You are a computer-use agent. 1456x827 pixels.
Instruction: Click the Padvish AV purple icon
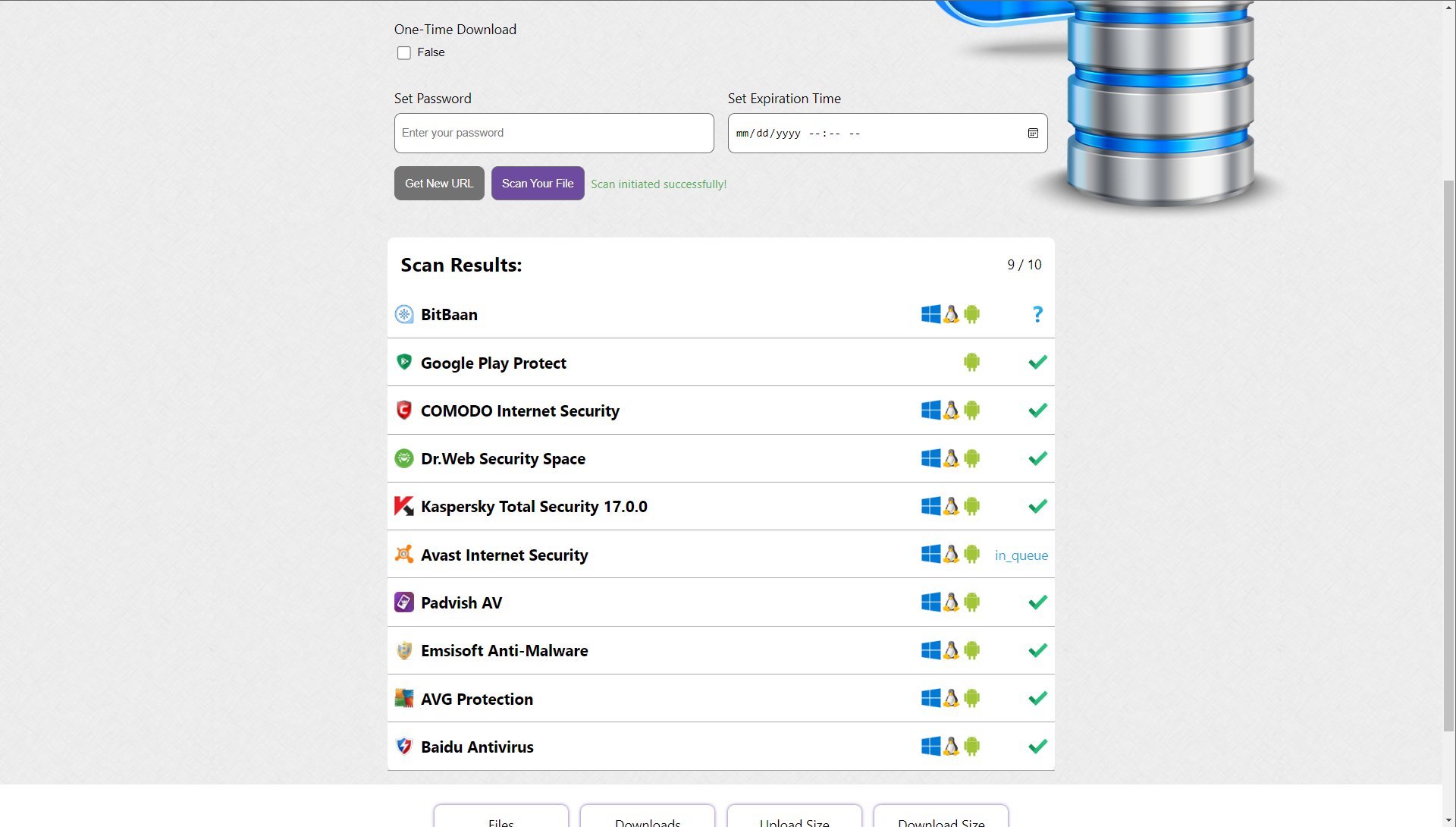(x=404, y=602)
